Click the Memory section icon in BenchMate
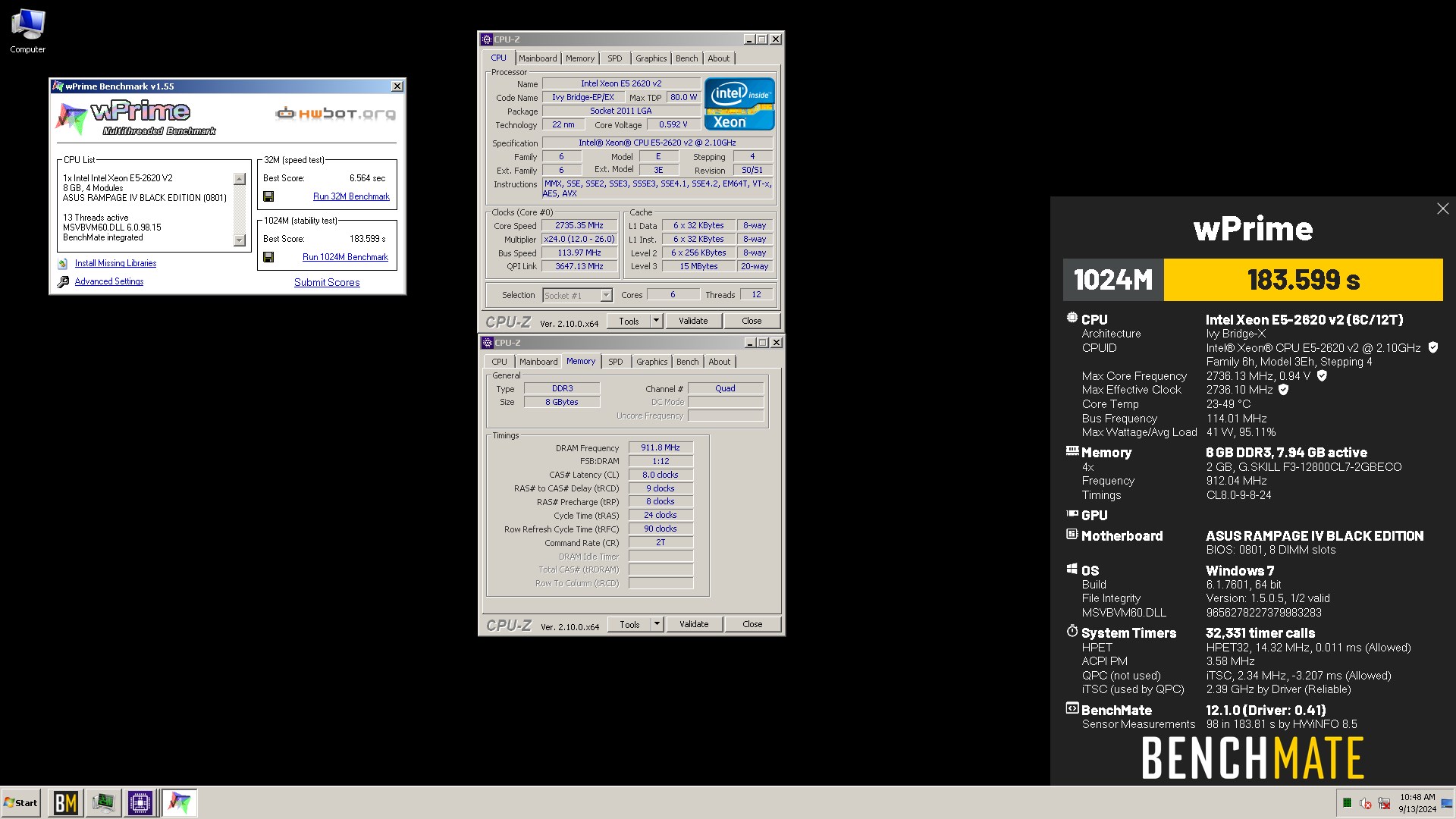 click(1072, 450)
